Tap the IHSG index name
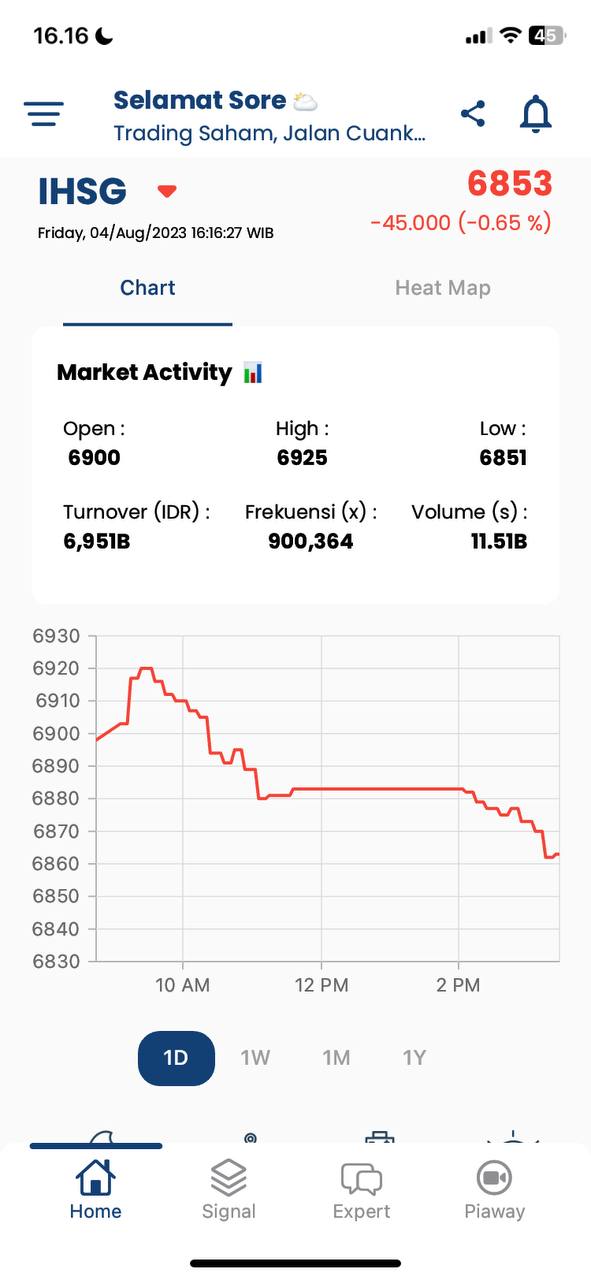The image size is (591, 1280). pyautogui.click(x=82, y=191)
